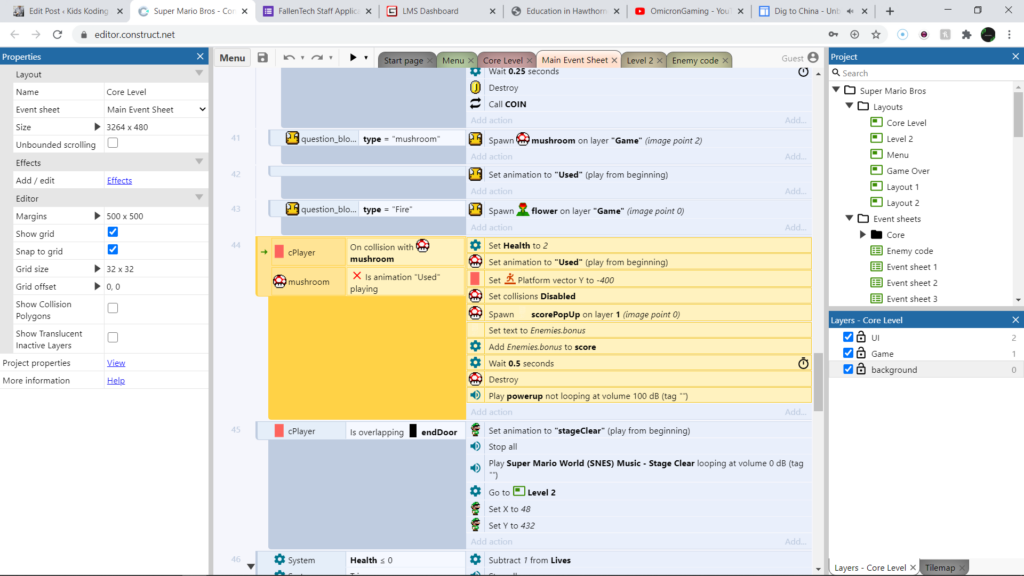1024x576 pixels.
Task: Click the Play powerup audio action
Action: [639, 396]
